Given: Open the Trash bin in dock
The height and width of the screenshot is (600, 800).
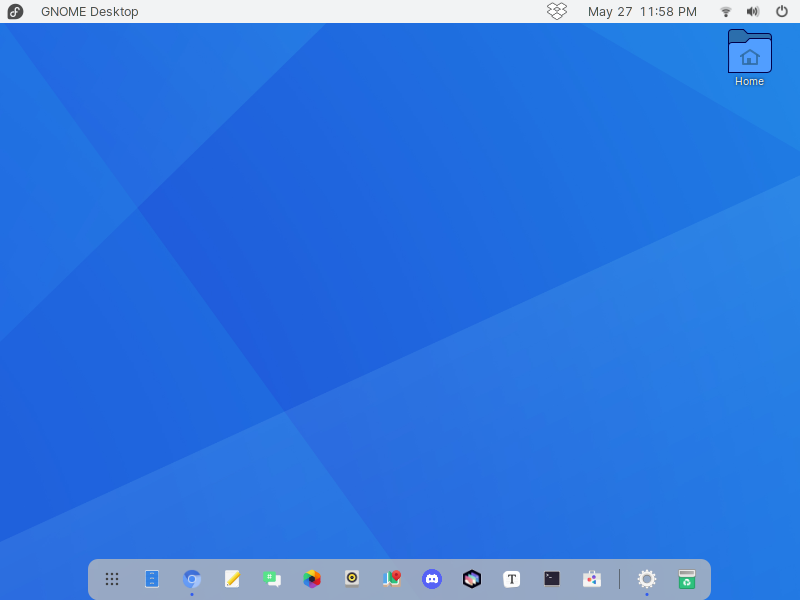Looking at the screenshot, I should click(x=687, y=579).
